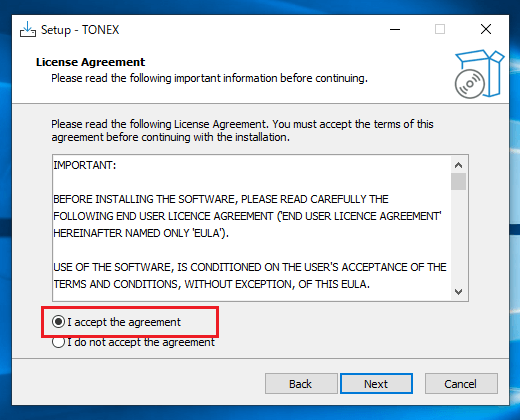Click the license scrollbar up arrow

458,165
